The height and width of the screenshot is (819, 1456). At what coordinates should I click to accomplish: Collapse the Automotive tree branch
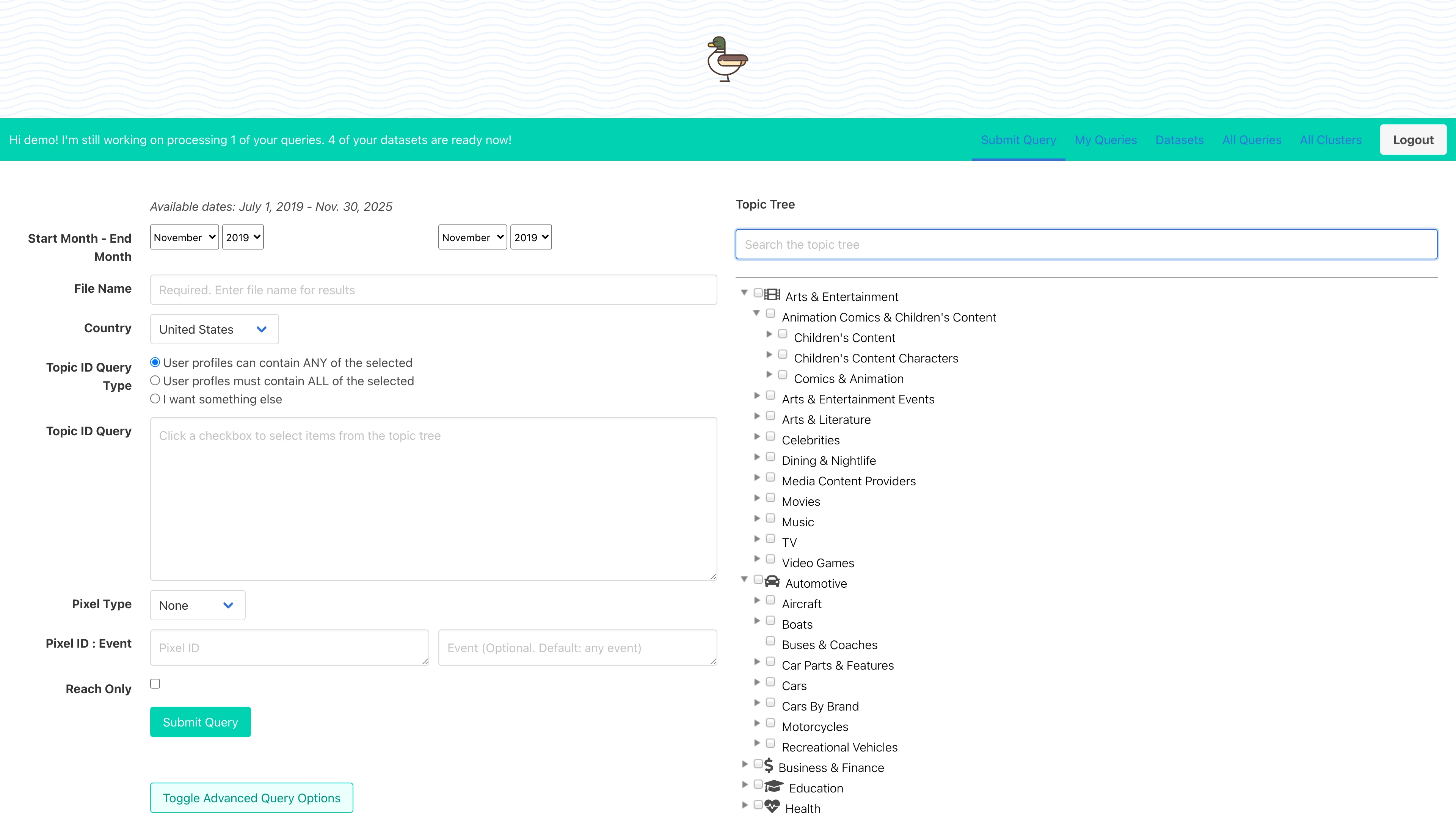744,579
